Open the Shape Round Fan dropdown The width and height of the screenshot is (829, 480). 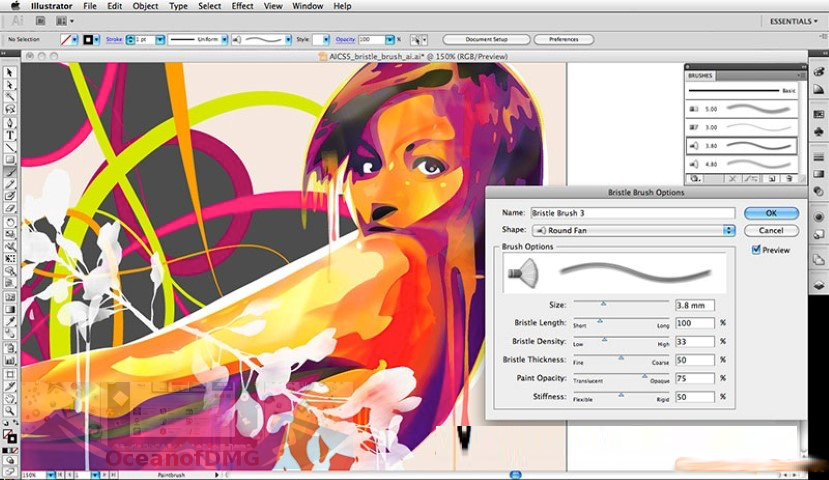click(x=633, y=230)
